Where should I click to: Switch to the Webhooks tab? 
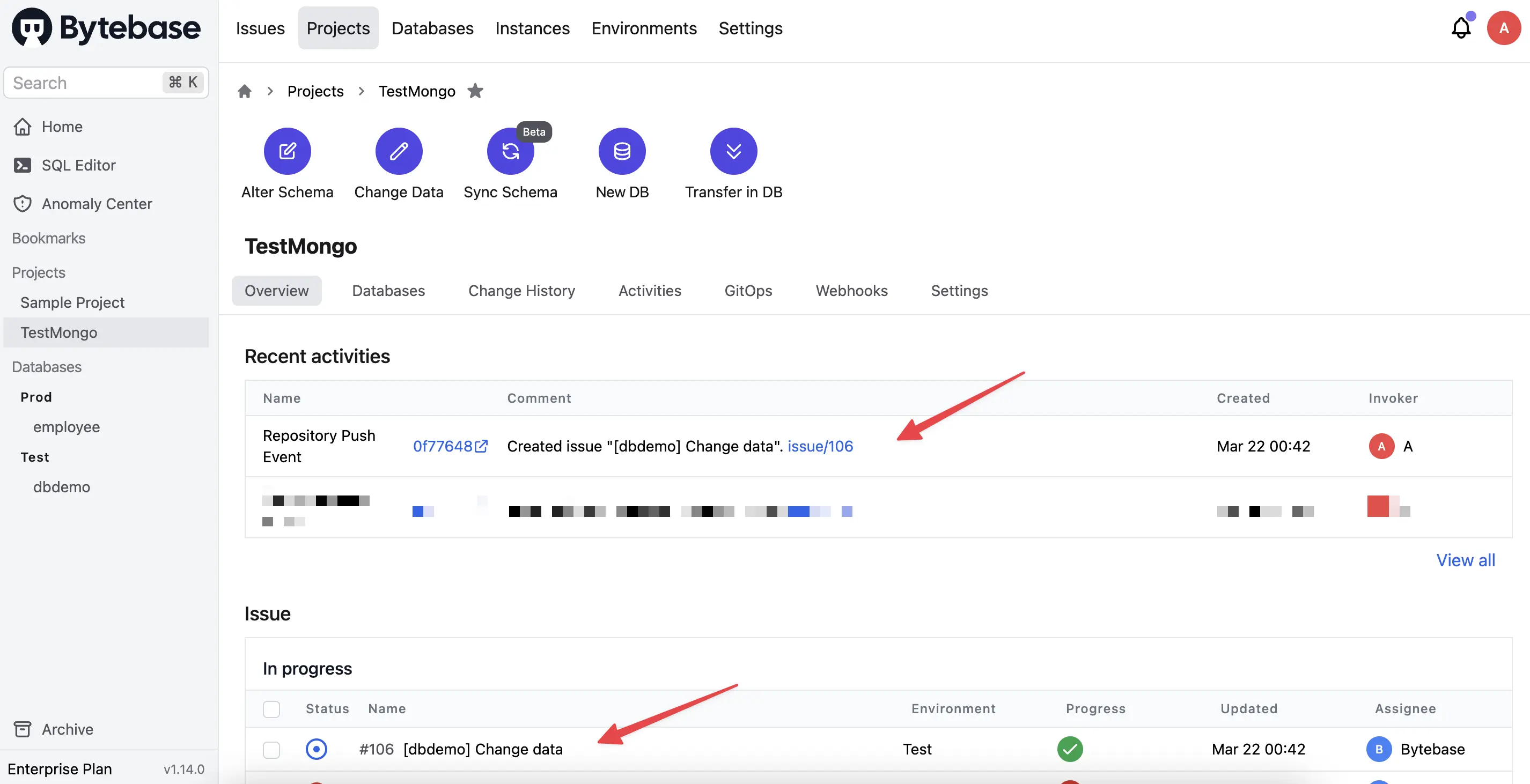click(x=851, y=291)
